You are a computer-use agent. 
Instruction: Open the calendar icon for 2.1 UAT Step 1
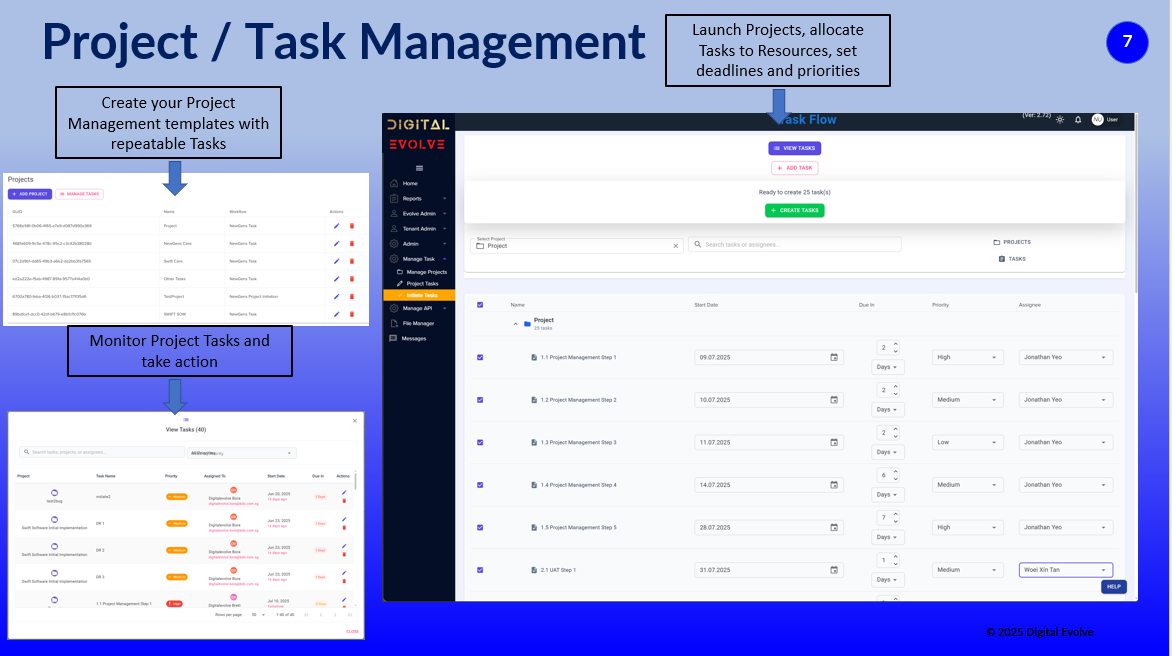[834, 570]
